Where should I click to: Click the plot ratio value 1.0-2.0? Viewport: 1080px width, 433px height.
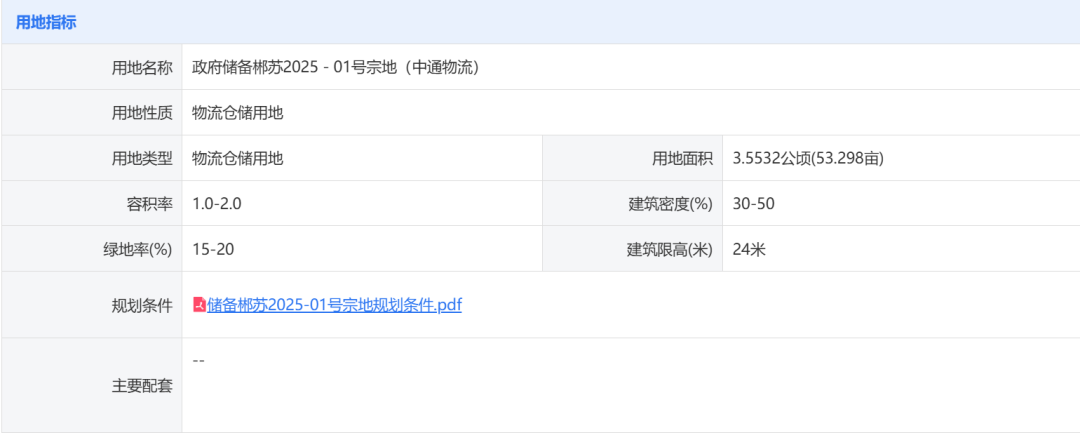pos(217,204)
